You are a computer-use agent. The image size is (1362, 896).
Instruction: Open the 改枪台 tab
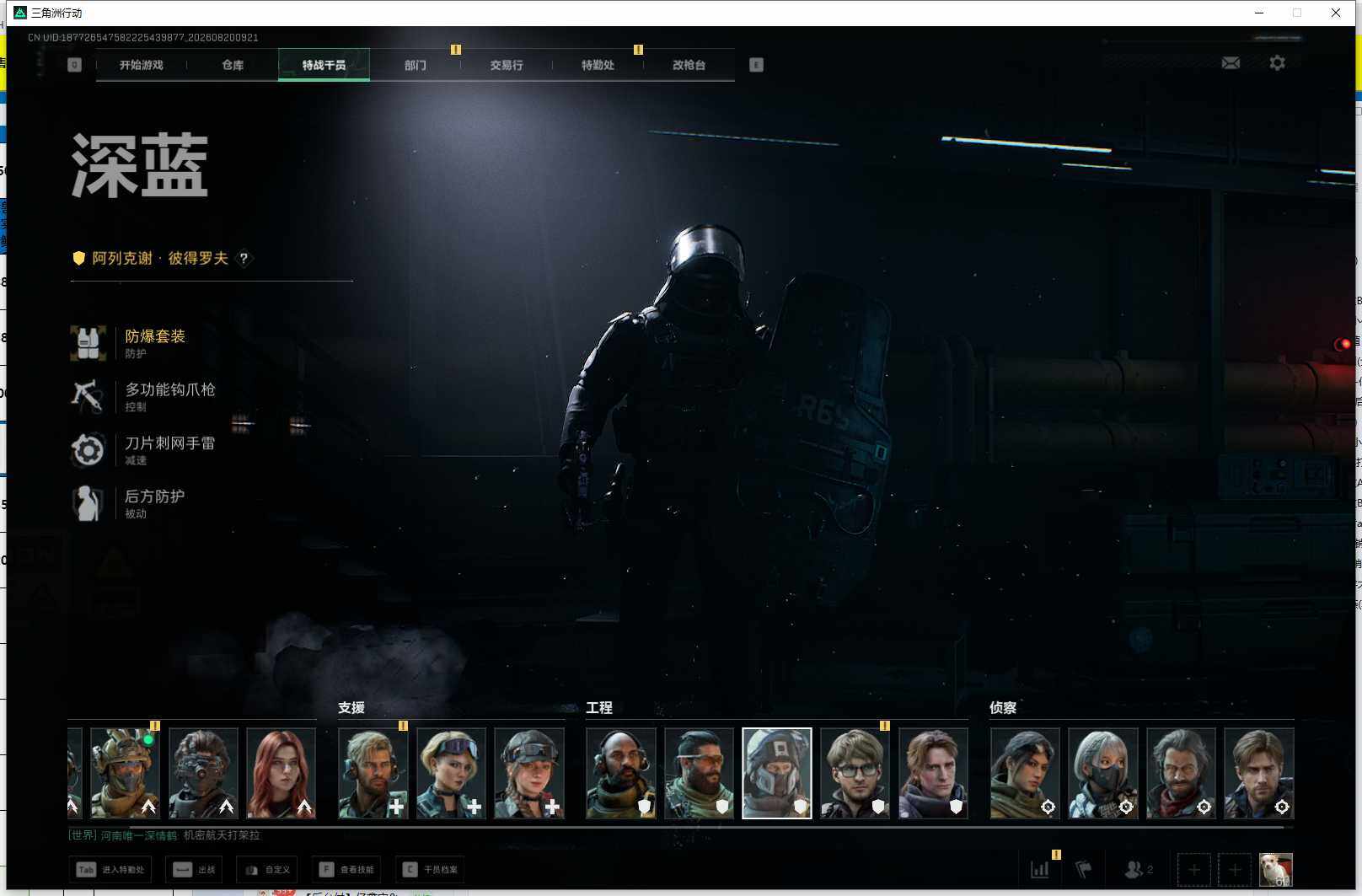coord(689,65)
